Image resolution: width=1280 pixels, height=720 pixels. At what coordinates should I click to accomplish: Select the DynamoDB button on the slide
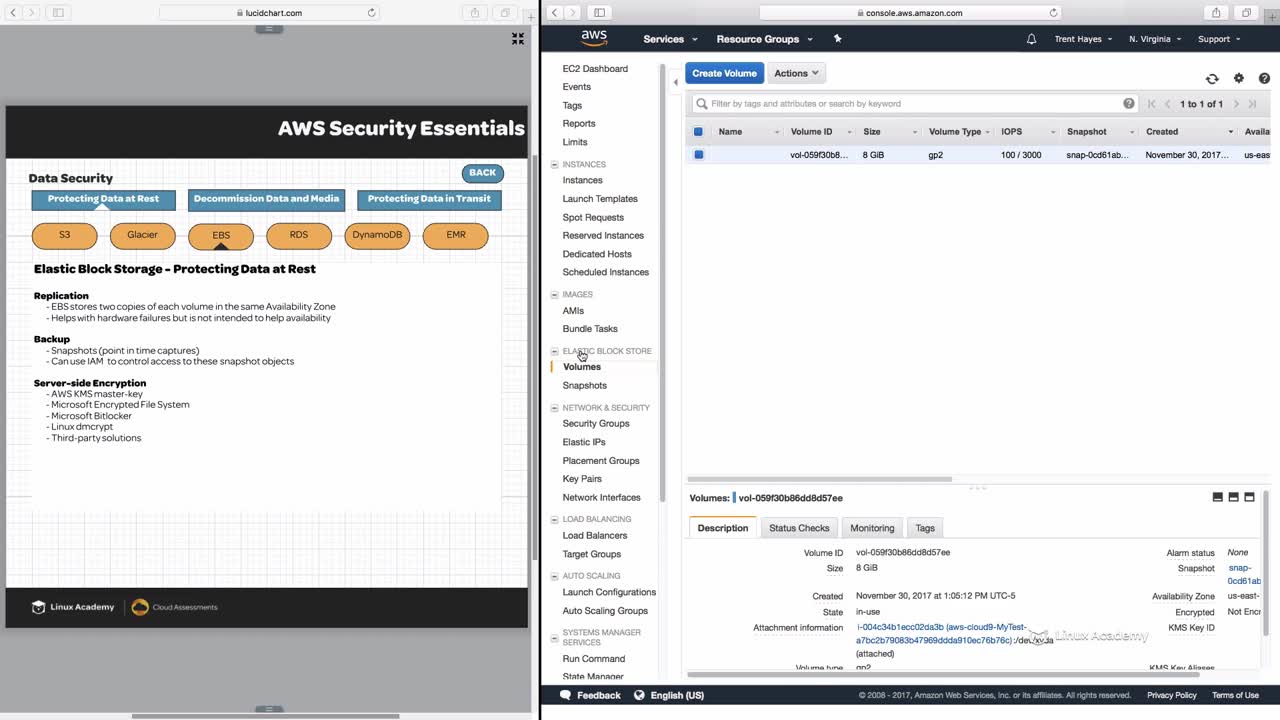[377, 235]
